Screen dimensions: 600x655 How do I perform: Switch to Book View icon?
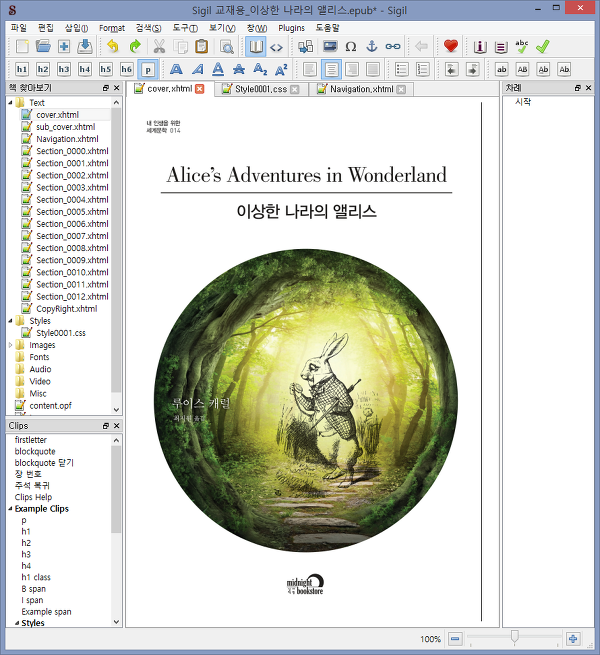pos(255,46)
